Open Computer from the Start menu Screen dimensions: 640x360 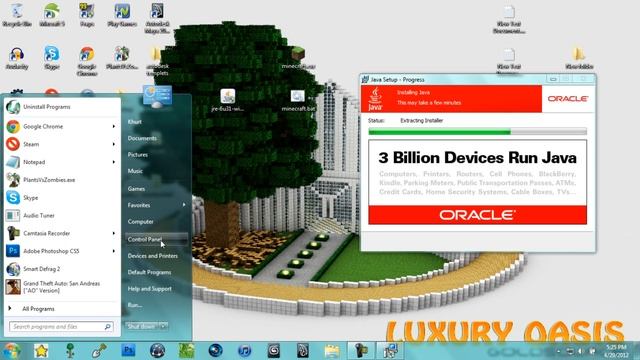(140, 222)
